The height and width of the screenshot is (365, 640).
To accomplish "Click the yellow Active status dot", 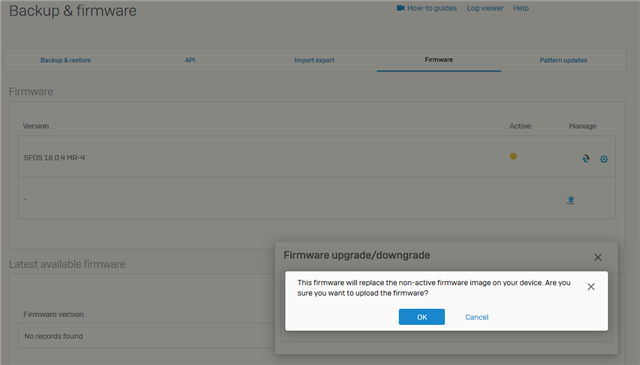I will point(513,156).
